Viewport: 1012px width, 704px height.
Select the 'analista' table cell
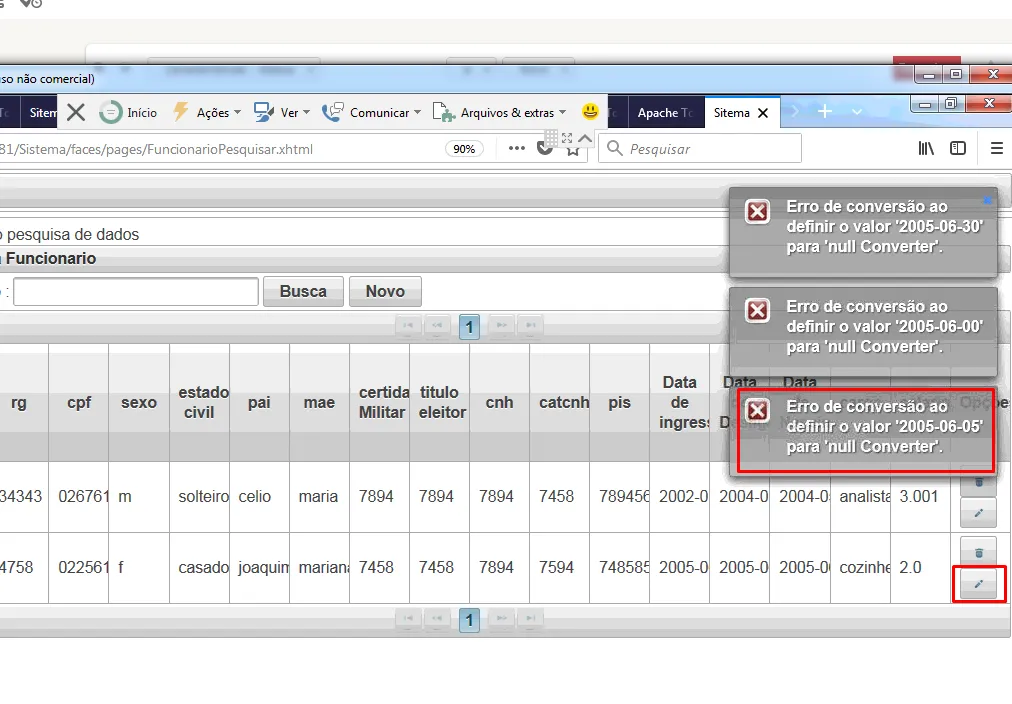[860, 497]
